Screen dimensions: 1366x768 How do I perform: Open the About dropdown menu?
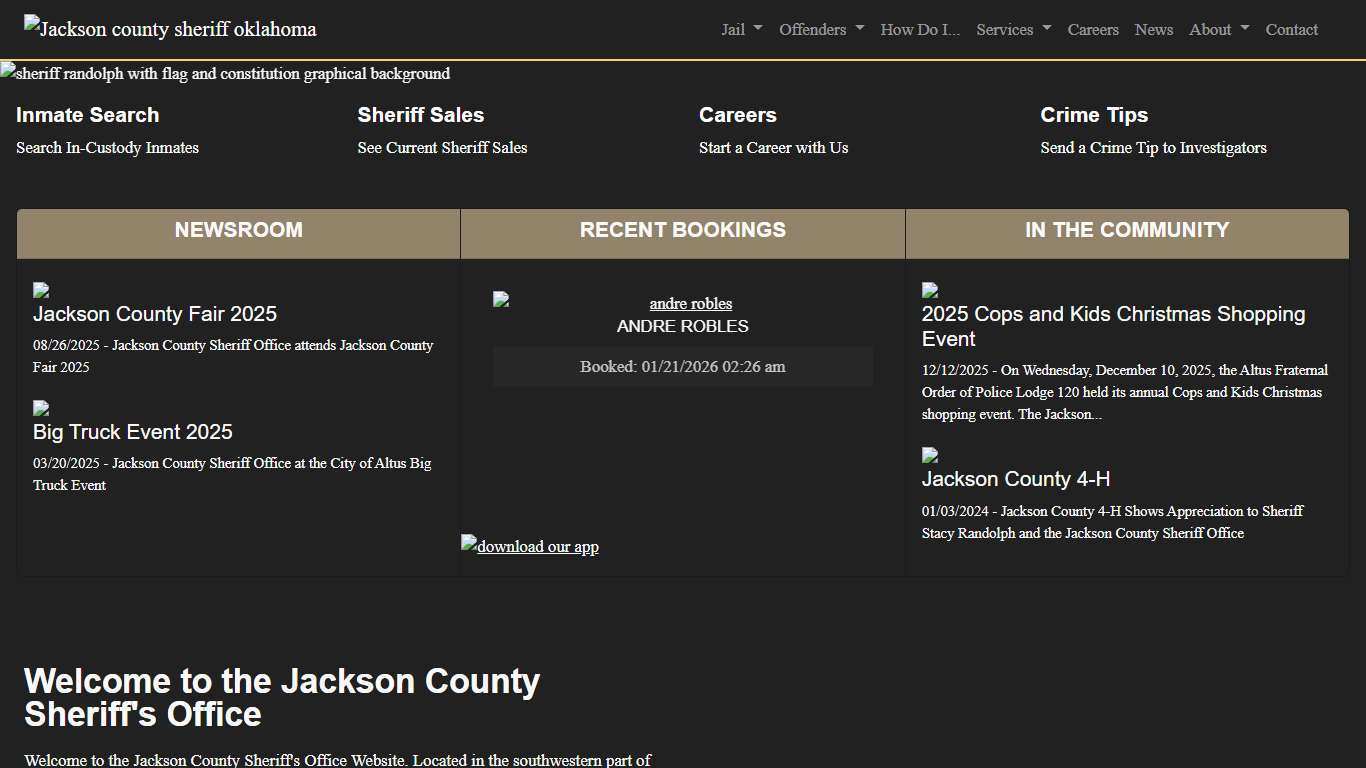pyautogui.click(x=1218, y=29)
